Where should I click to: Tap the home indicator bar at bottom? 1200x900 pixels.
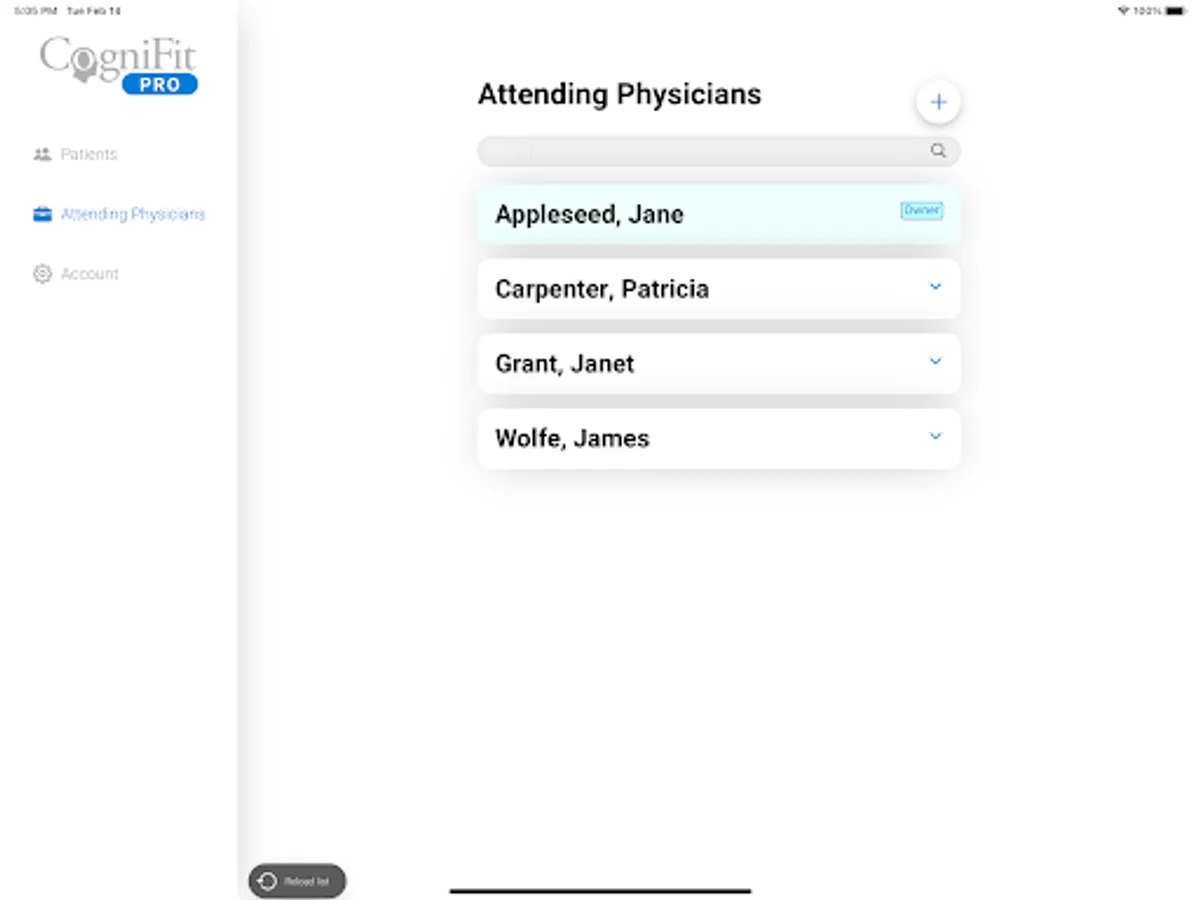coord(600,890)
